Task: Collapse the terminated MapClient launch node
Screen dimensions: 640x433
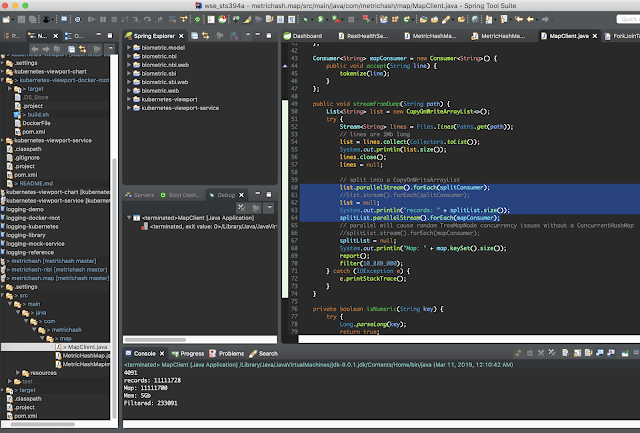Action: 130,217
